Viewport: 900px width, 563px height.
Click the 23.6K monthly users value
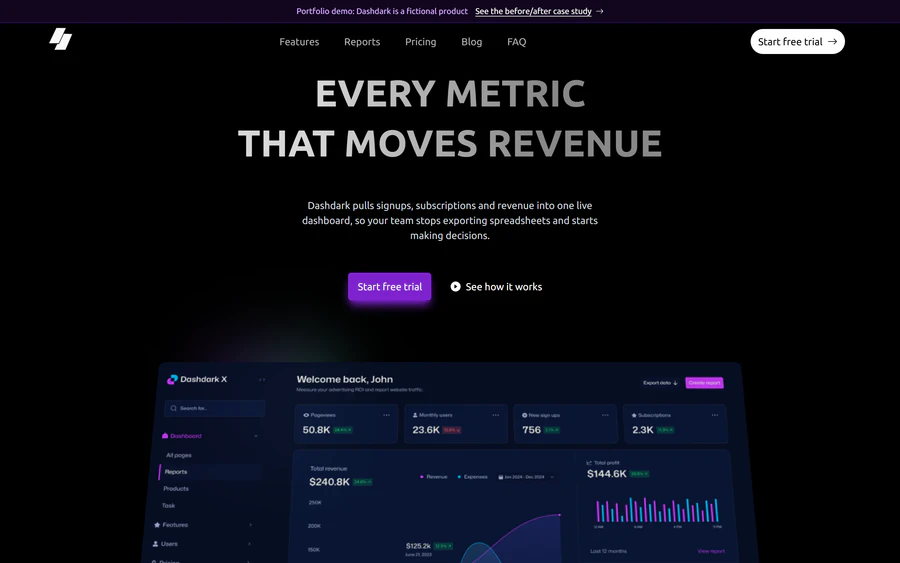(426, 430)
